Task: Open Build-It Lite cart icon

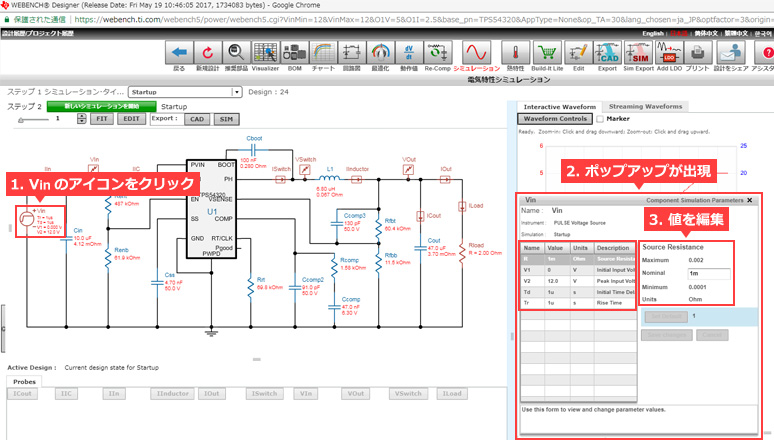Action: click(547, 52)
